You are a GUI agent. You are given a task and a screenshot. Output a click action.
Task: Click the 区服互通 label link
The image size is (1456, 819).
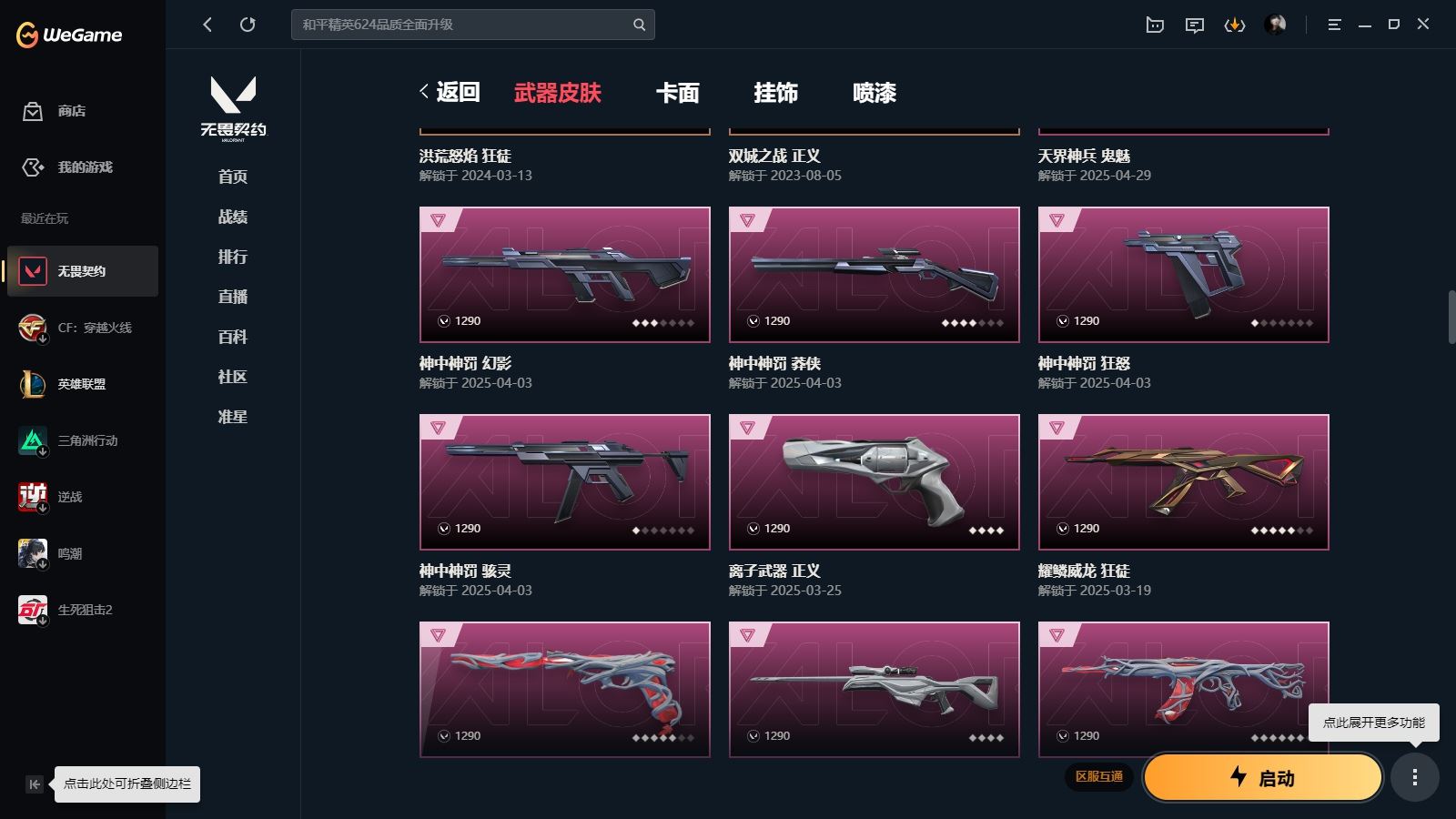1099,776
